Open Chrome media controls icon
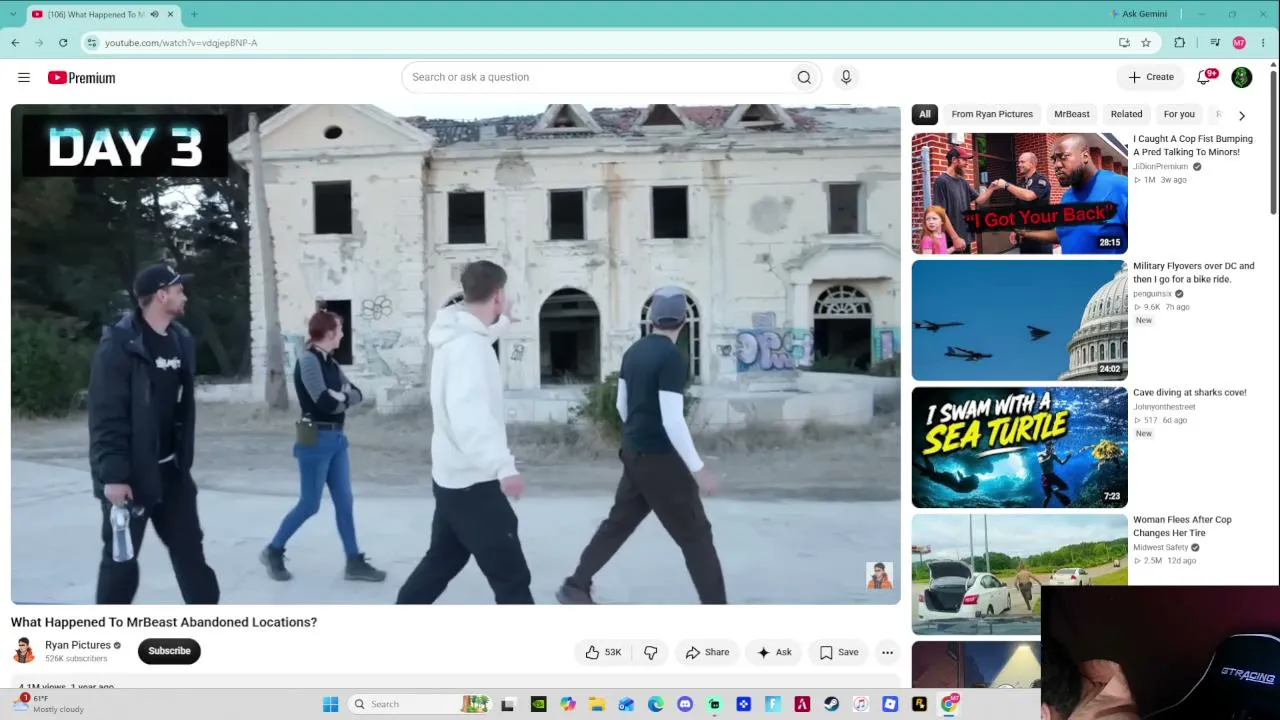Viewport: 1280px width, 720px height. 1215,43
